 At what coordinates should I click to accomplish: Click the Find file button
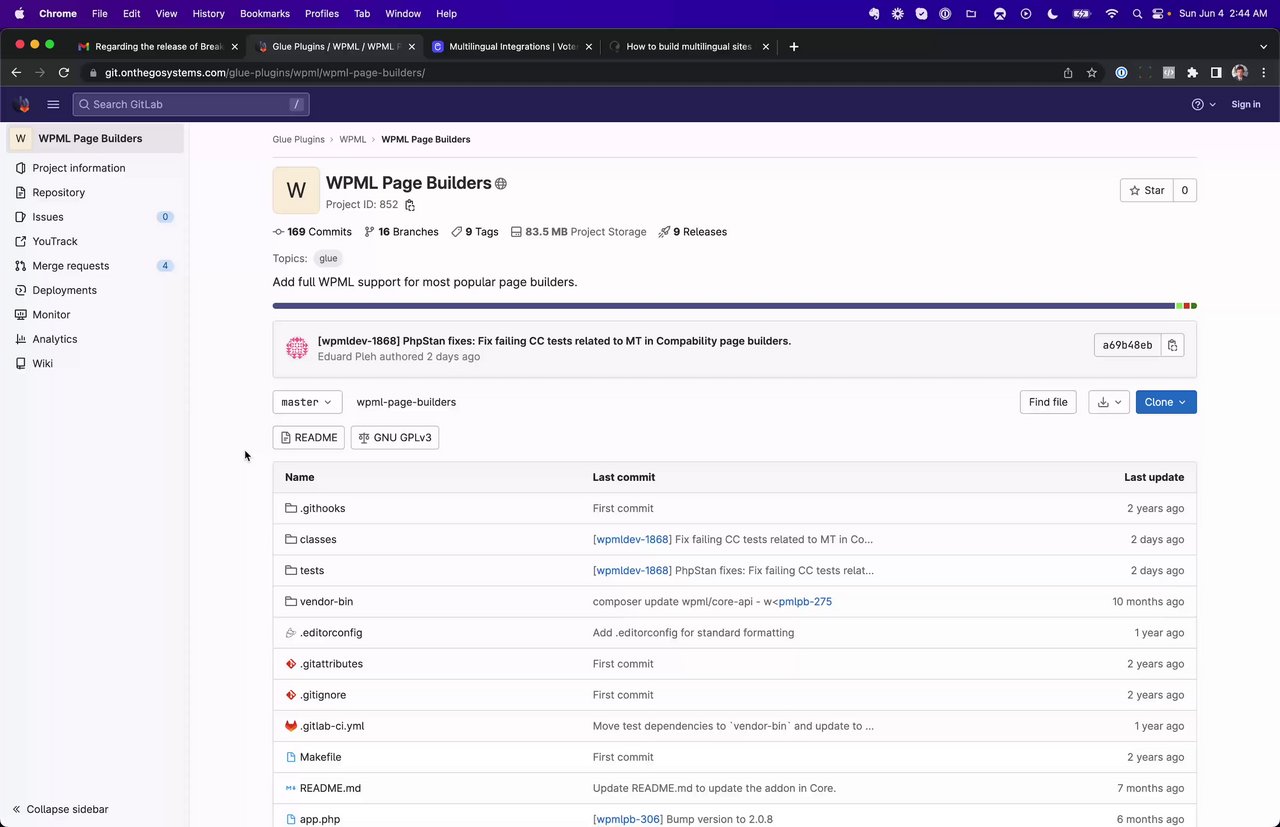[1047, 402]
